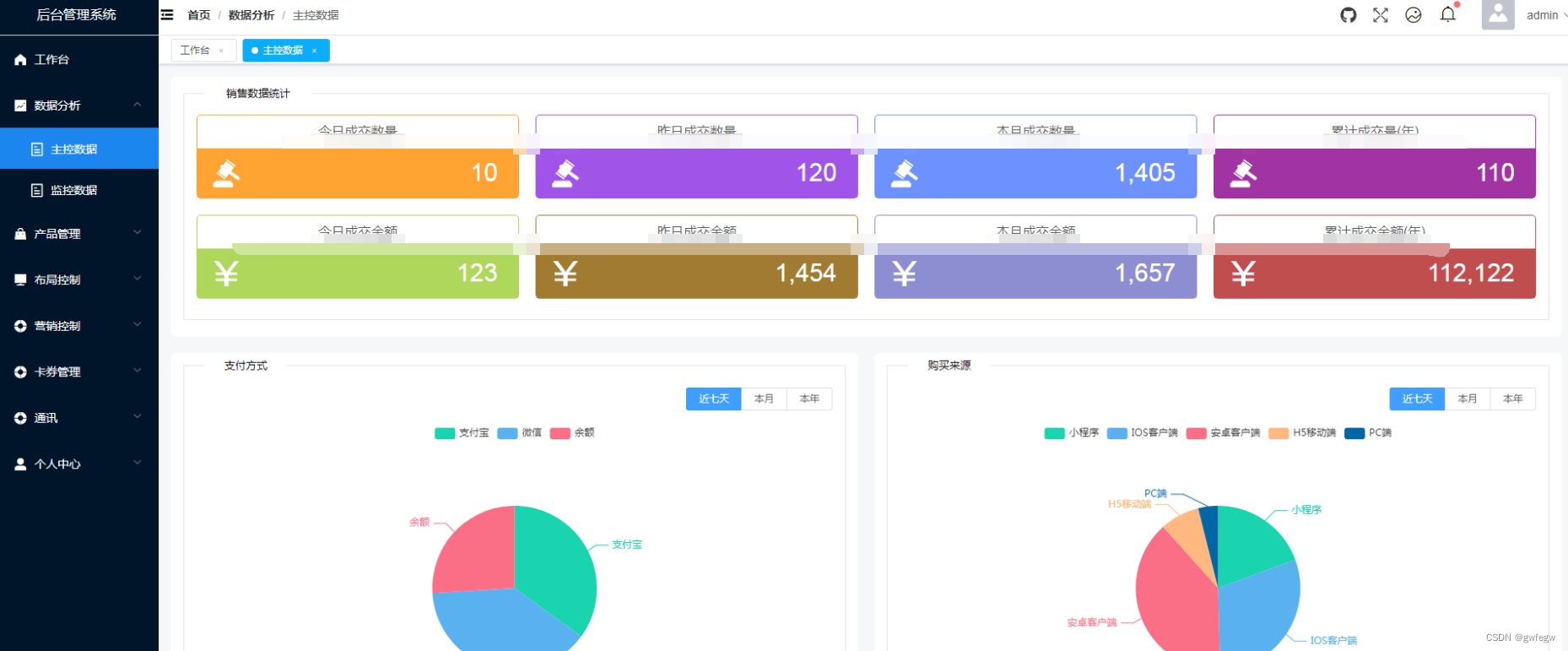Viewport: 1568px width, 651px height.
Task: Go to 首页 in breadcrumb
Action: [x=199, y=15]
